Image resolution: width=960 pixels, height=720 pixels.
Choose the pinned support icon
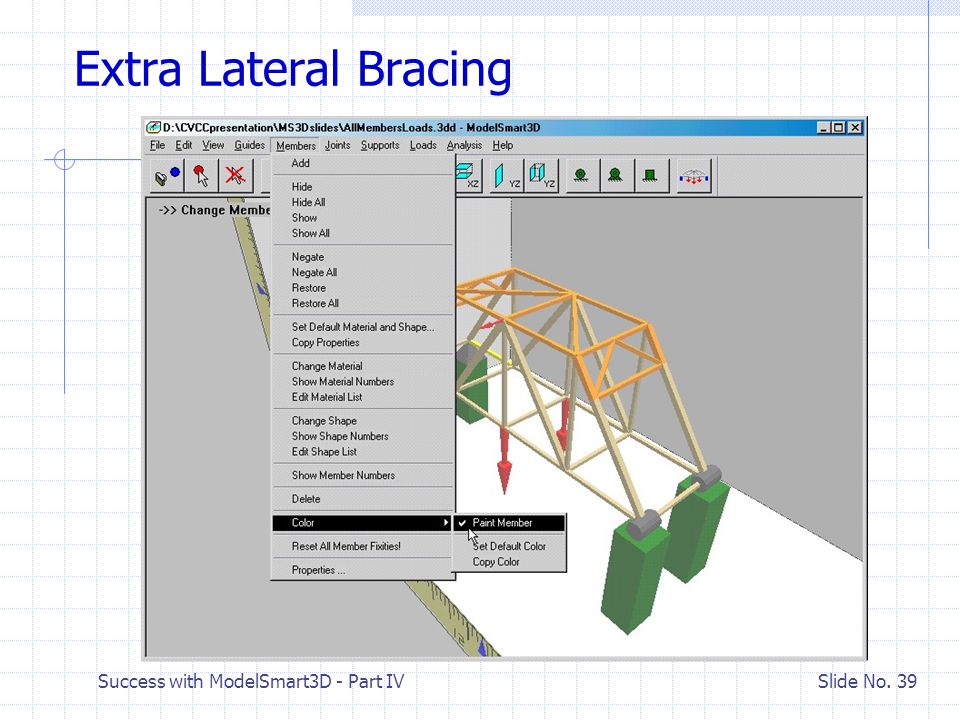tap(616, 176)
